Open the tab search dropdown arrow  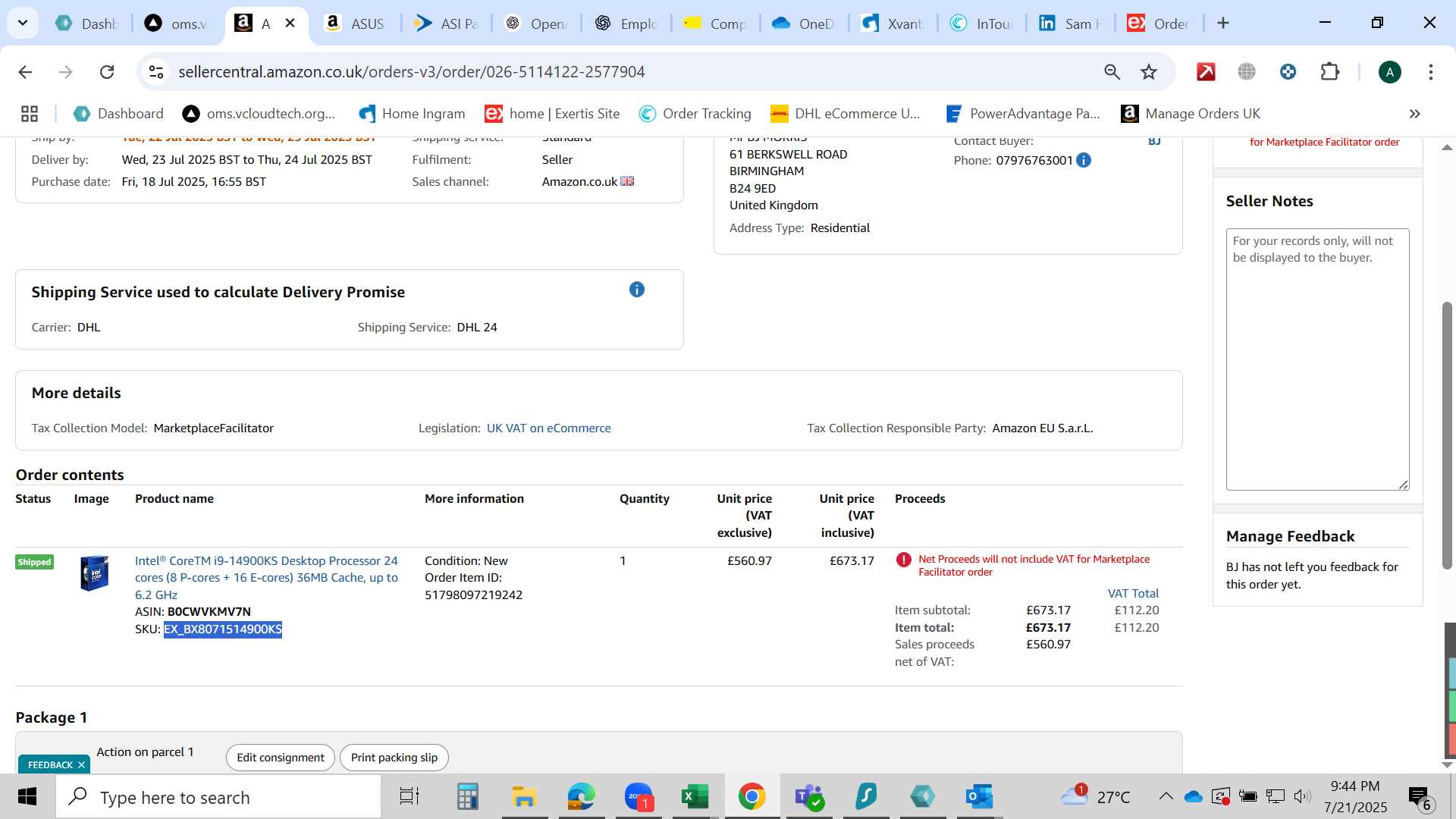tap(23, 23)
